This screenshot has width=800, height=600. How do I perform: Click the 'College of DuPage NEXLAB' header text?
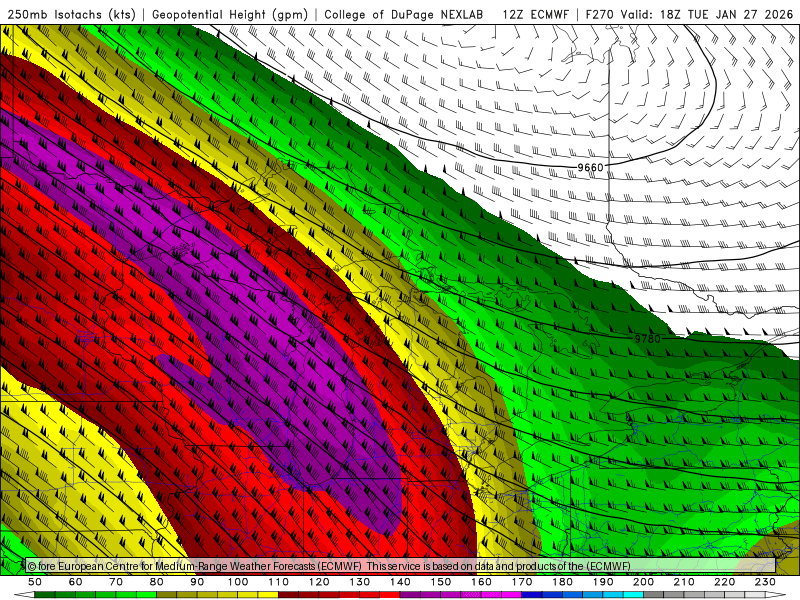pyautogui.click(x=404, y=14)
